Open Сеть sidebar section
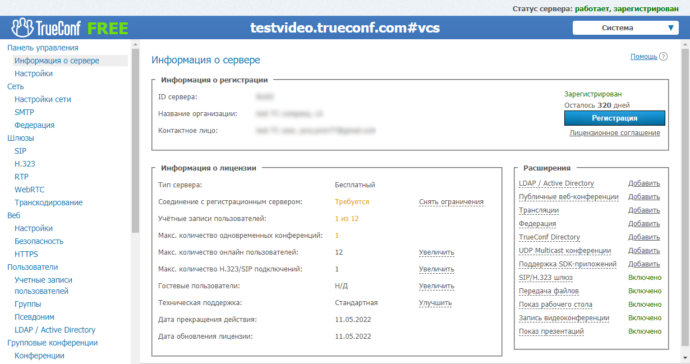This screenshot has width=690, height=364. tap(15, 86)
